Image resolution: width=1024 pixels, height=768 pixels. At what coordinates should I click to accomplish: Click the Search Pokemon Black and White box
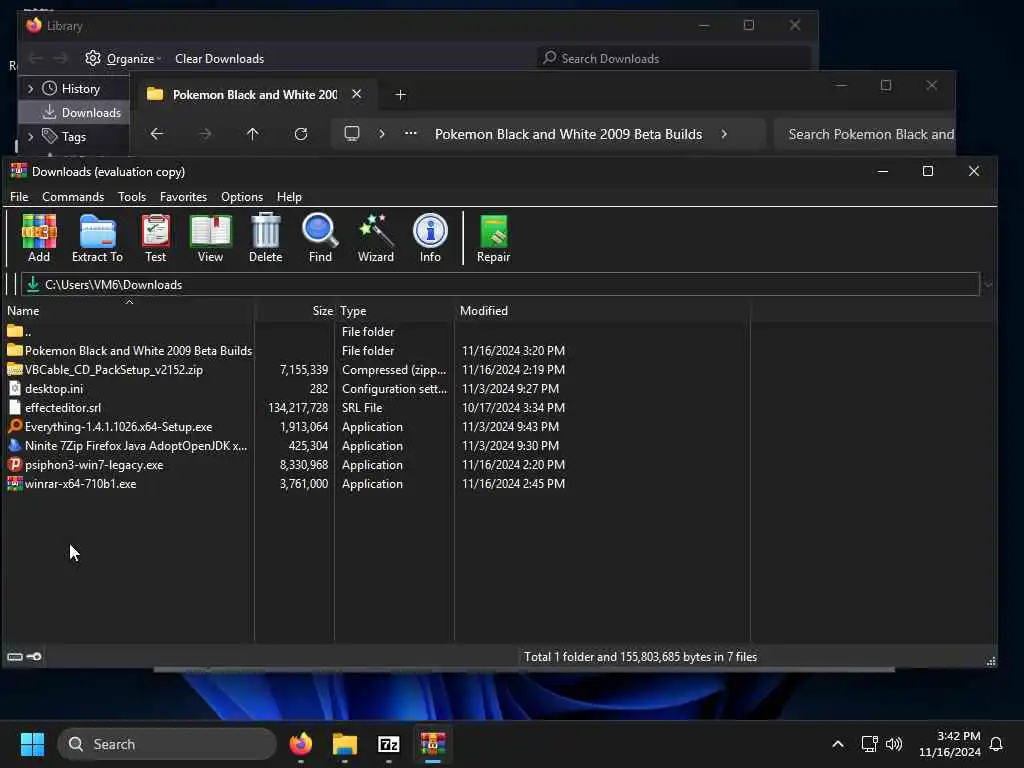point(865,134)
